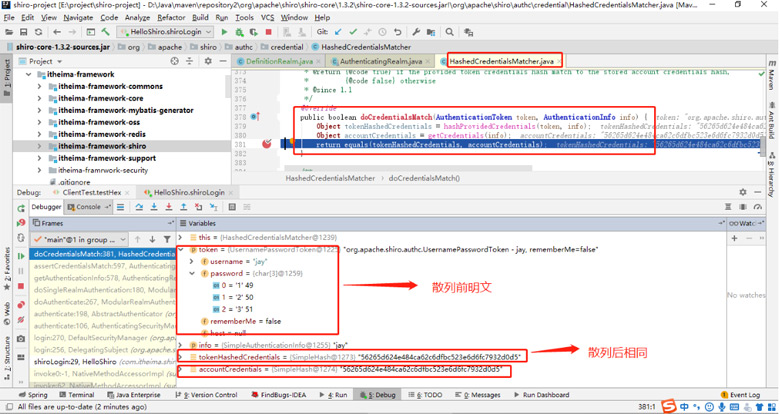Step over in the debugger toolbar
Viewport: 780px width, 414px height.
tap(139, 207)
